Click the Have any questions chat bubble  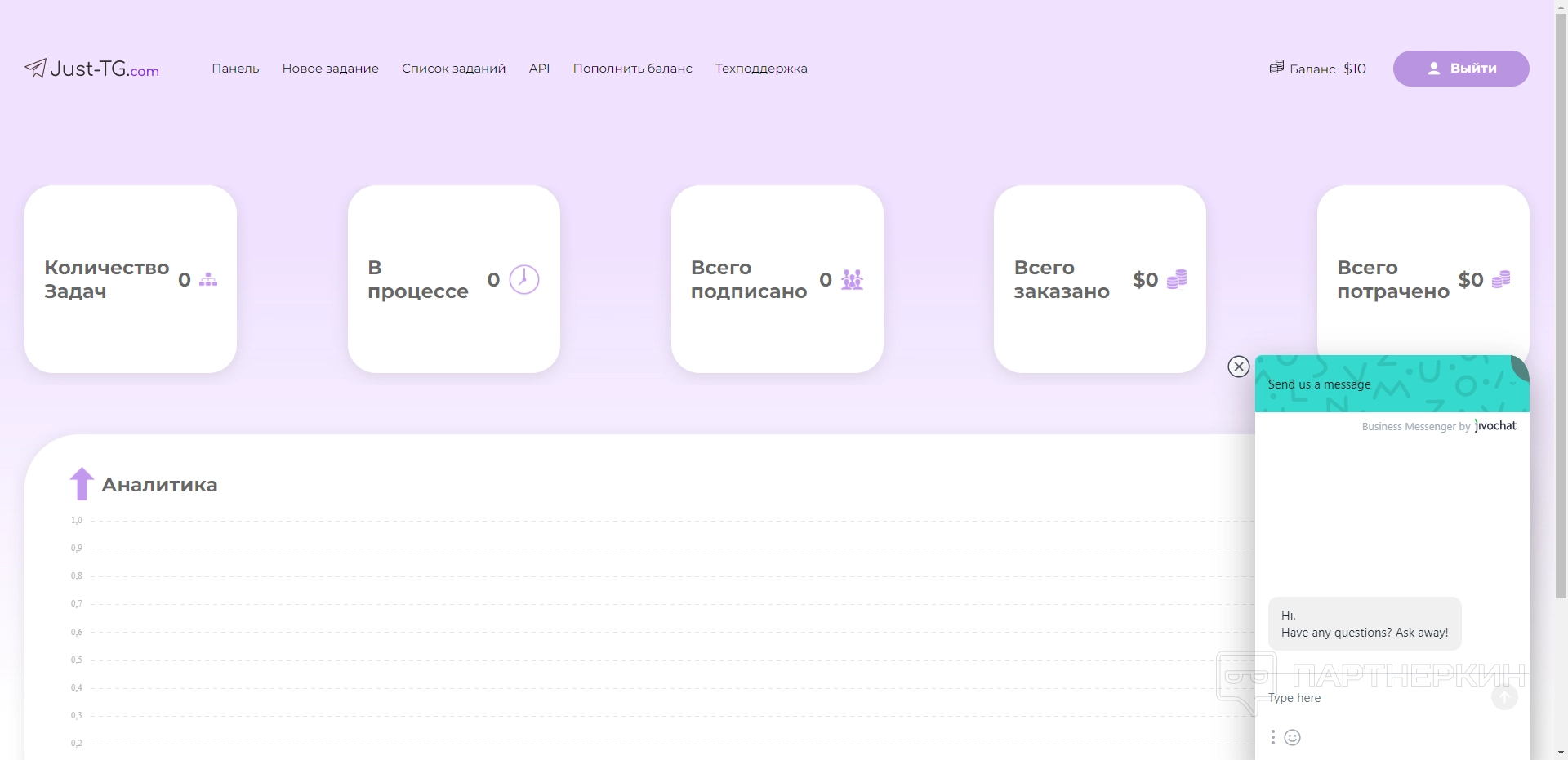[x=1365, y=624]
